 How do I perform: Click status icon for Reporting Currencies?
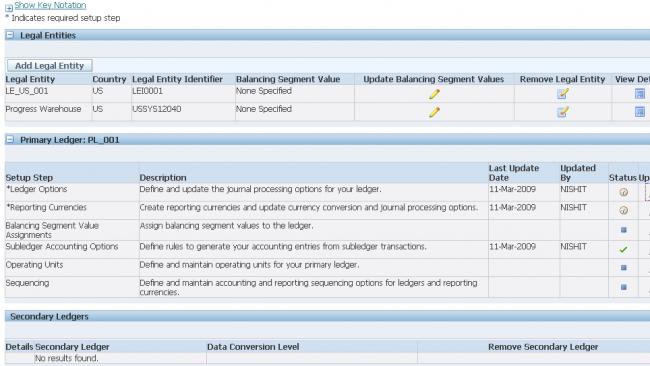coord(623,210)
